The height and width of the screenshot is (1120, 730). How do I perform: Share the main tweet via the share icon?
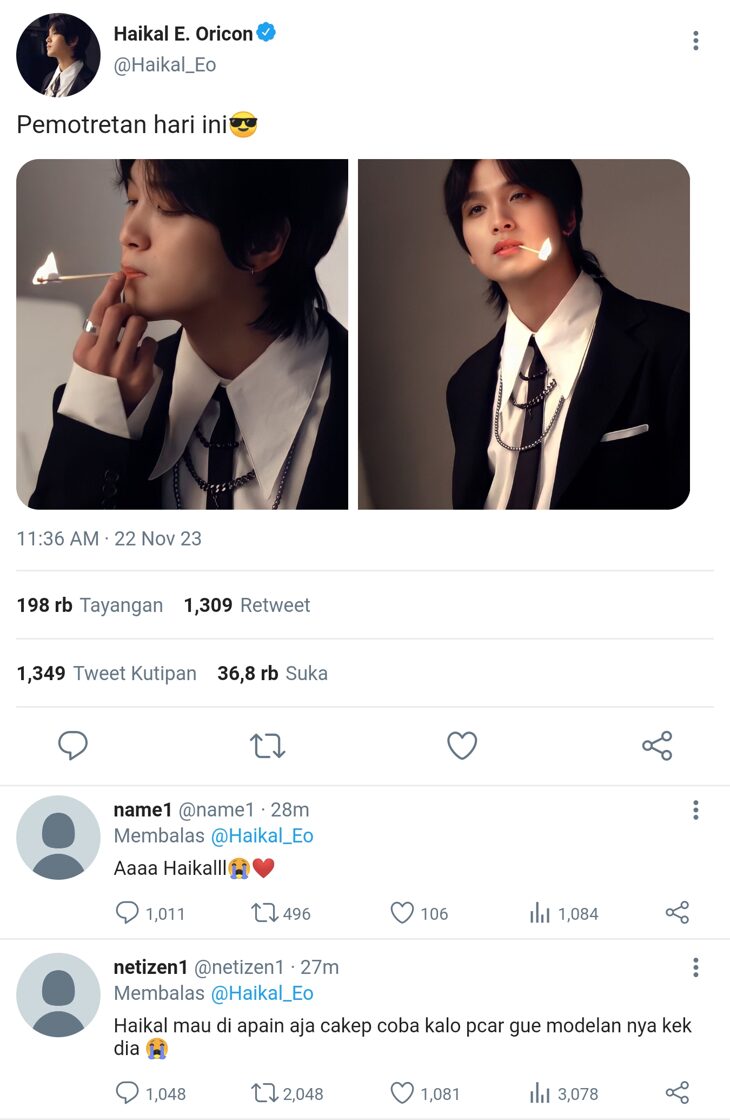coord(657,746)
